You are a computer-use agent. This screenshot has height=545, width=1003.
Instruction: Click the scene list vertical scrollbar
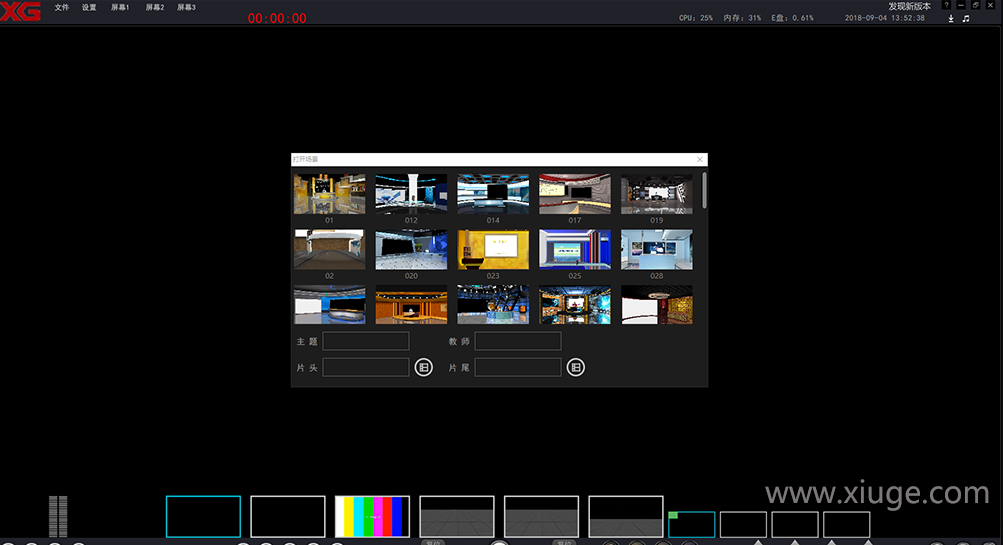[704, 190]
